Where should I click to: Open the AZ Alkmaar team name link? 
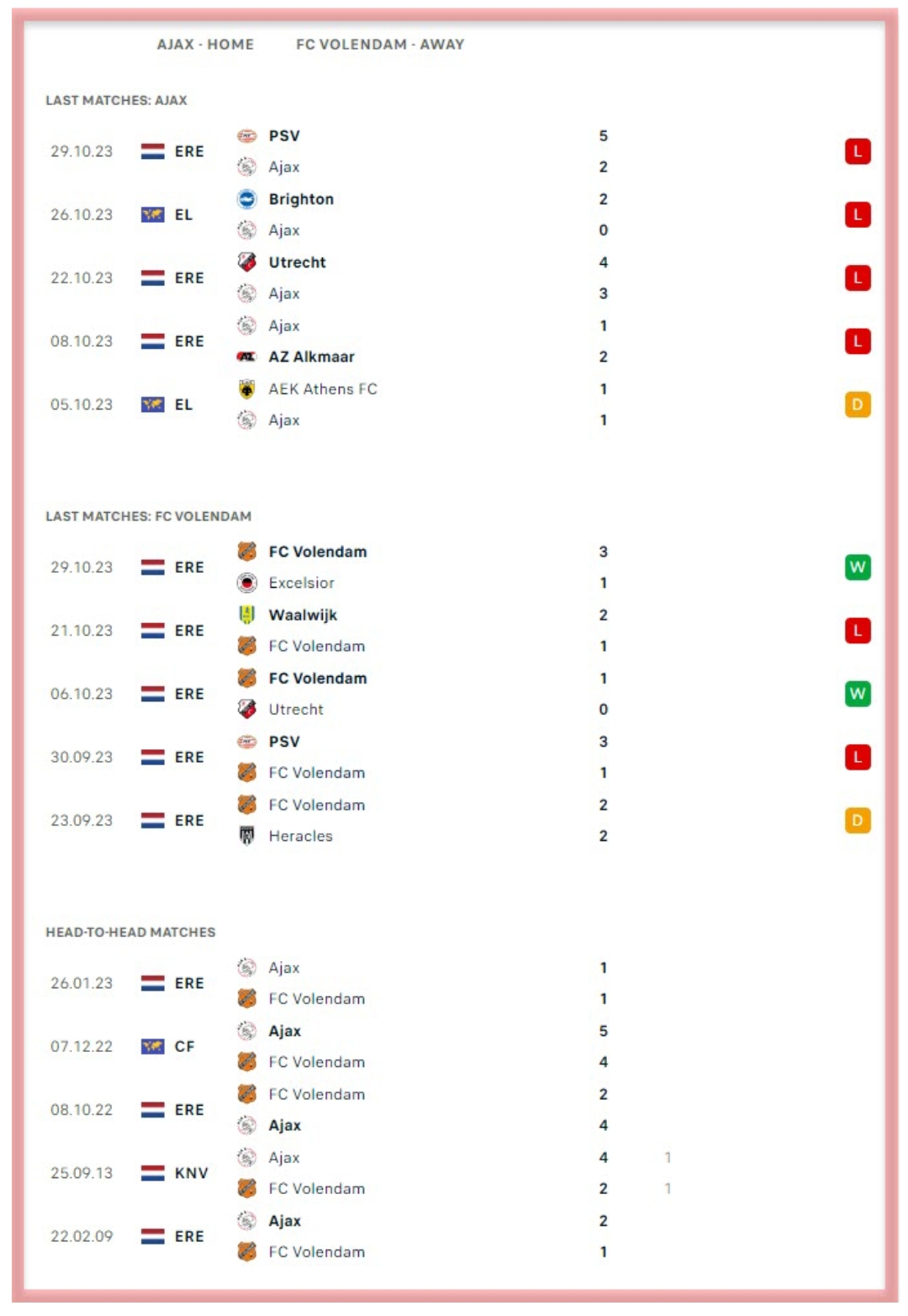[x=311, y=357]
